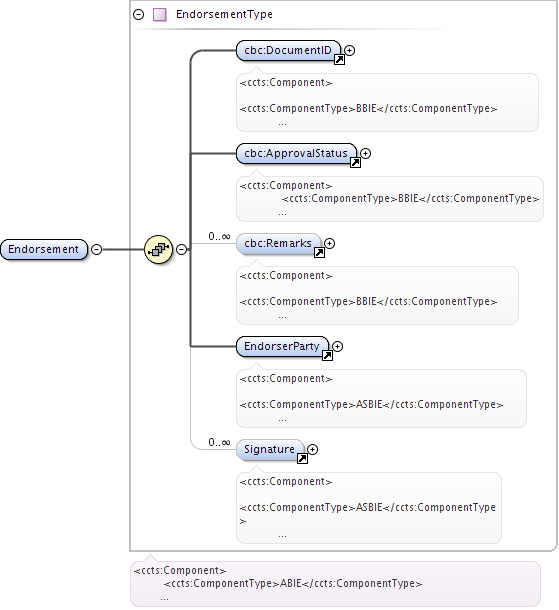Open Signature ASBIE annotation box
559x610 pixels.
[369, 508]
